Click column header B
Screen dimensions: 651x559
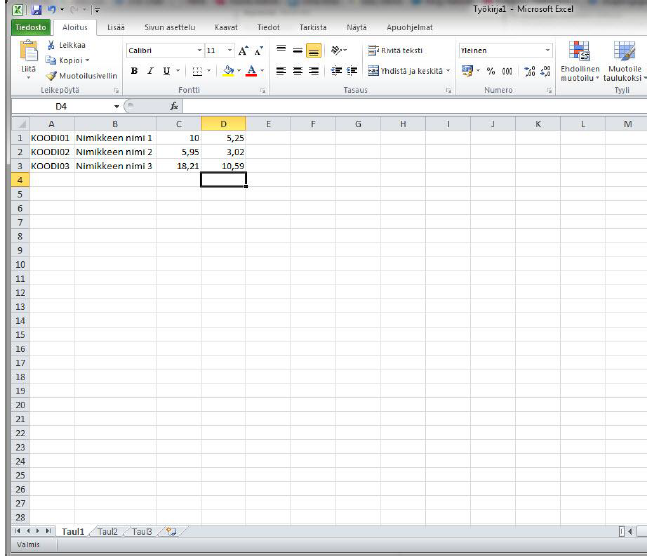[x=115, y=124]
